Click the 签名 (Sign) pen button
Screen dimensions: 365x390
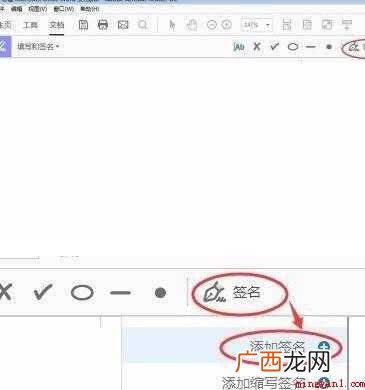pyautogui.click(x=232, y=293)
